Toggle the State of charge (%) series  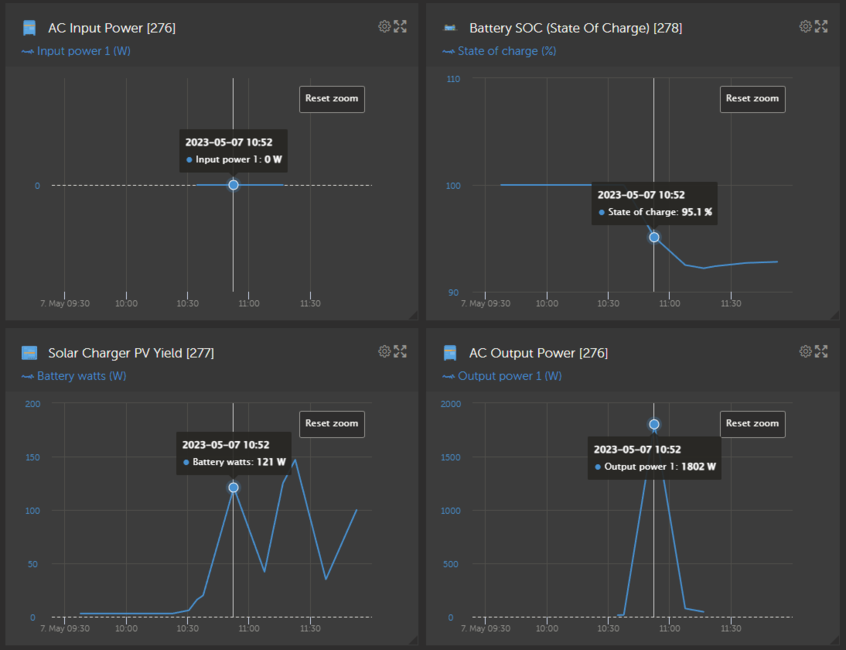coord(499,51)
